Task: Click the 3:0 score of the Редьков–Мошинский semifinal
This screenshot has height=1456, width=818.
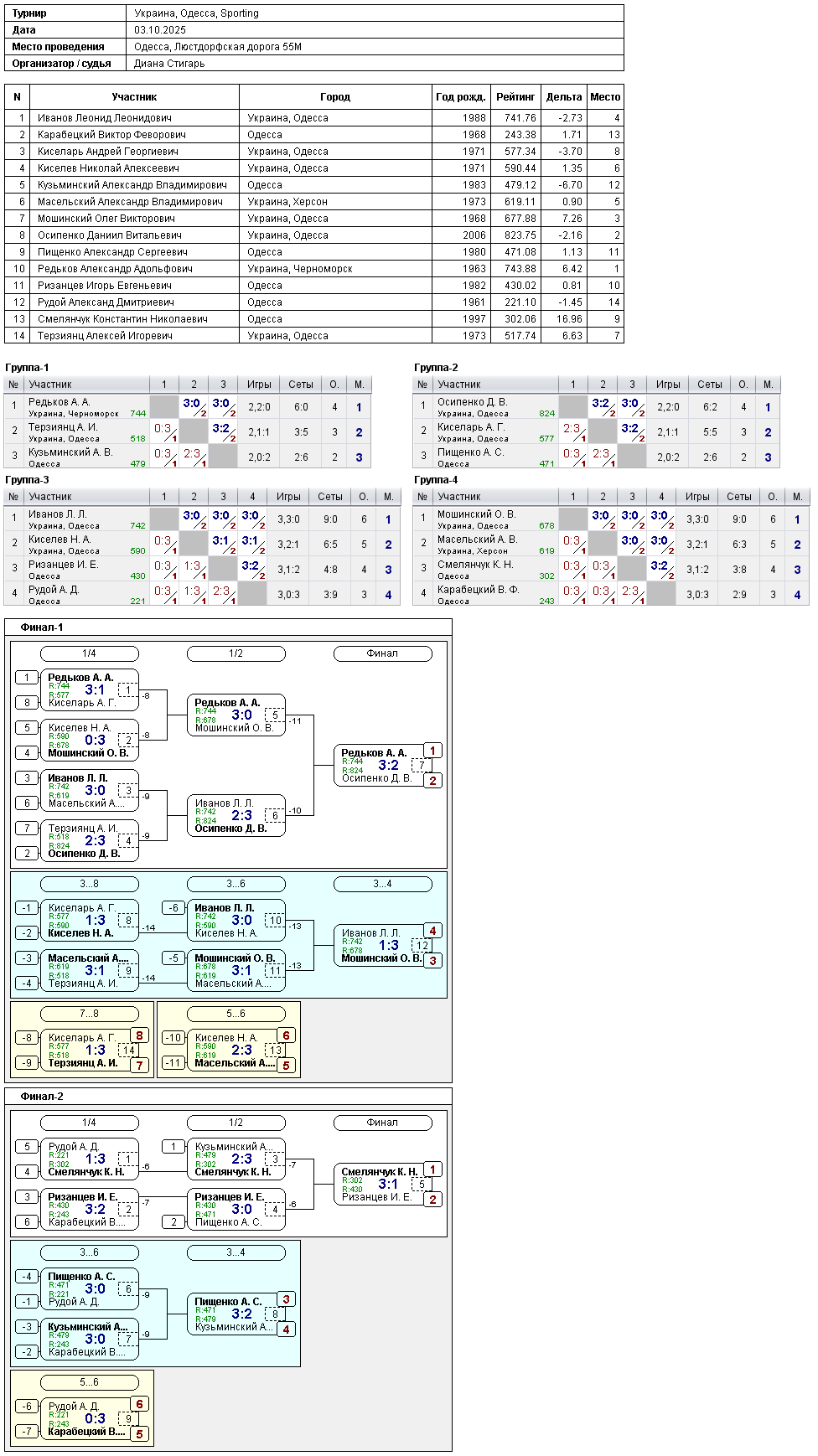Action: tap(241, 715)
